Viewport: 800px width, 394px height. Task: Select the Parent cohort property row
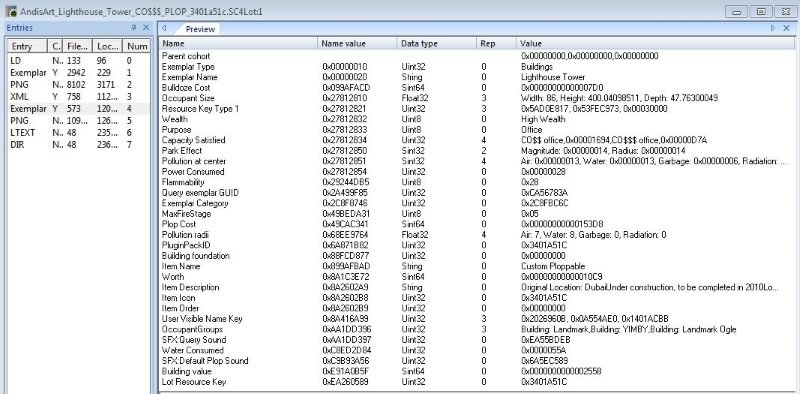[x=477, y=56]
